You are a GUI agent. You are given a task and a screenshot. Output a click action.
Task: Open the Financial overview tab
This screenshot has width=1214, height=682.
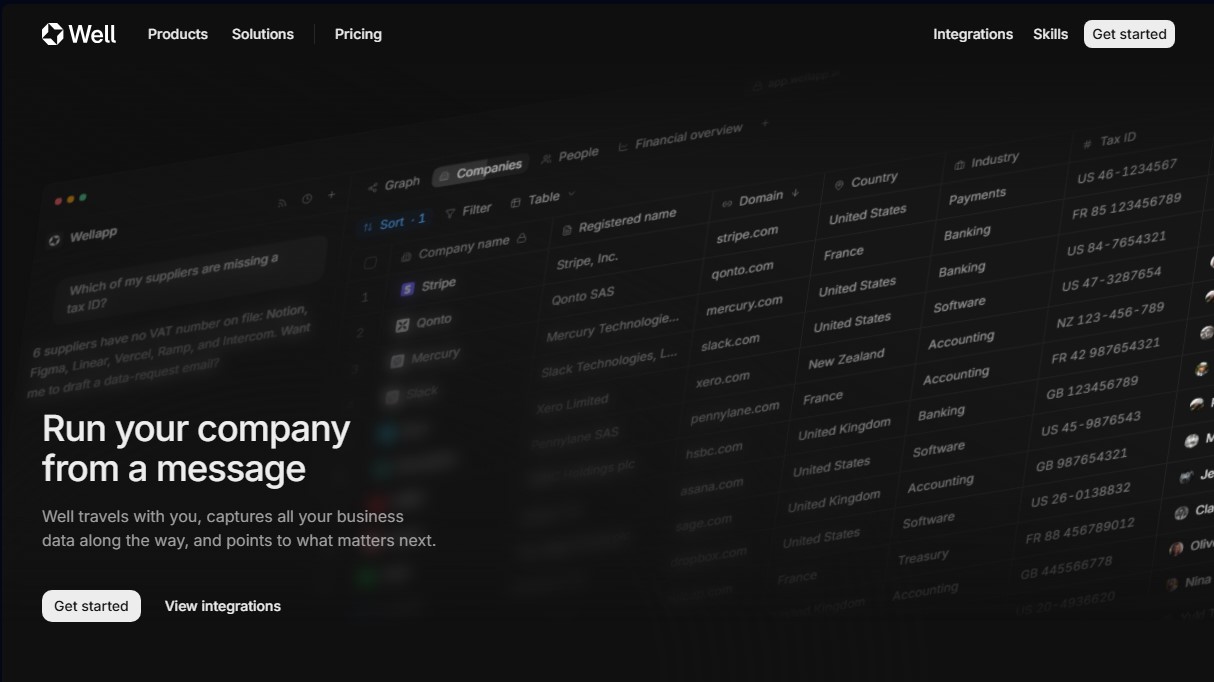click(x=680, y=137)
